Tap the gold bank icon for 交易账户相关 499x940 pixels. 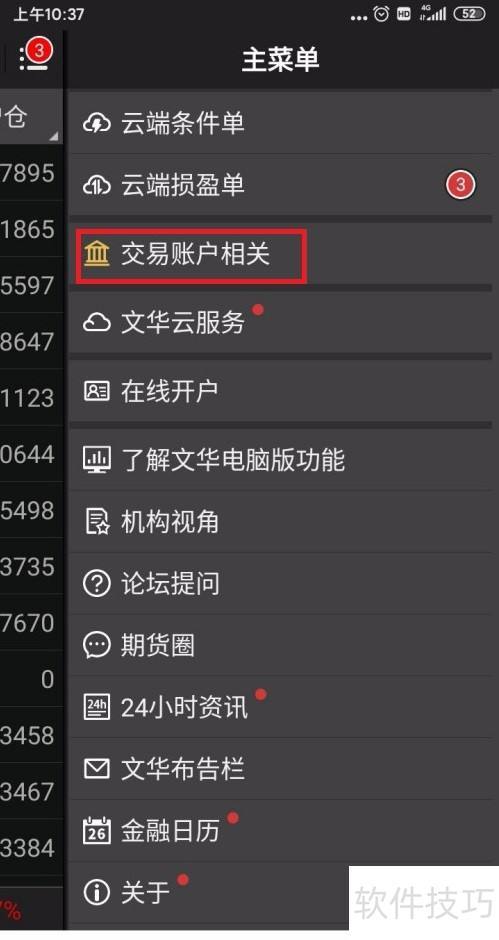[97, 255]
